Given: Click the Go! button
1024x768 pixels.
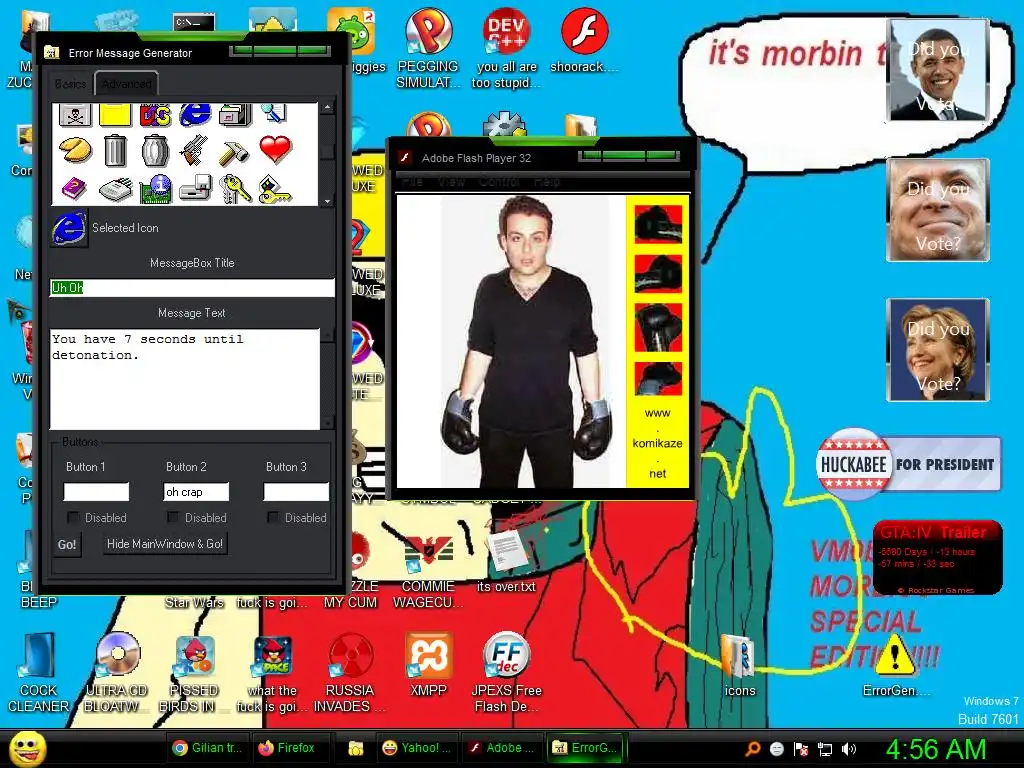Looking at the screenshot, I should [67, 544].
